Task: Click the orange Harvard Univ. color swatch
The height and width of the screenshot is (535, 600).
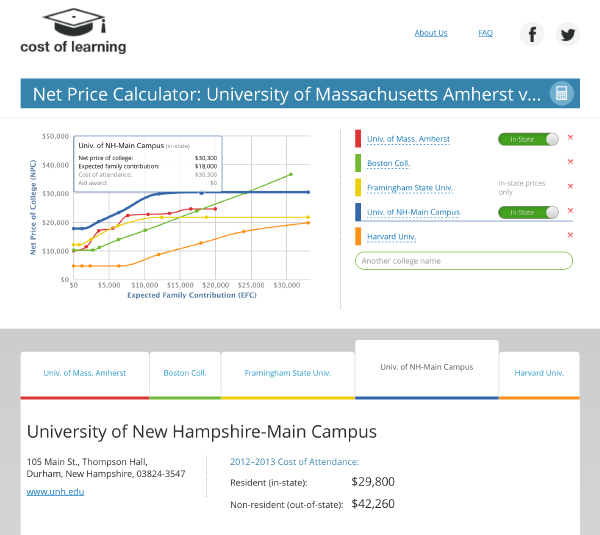Action: coord(359,236)
